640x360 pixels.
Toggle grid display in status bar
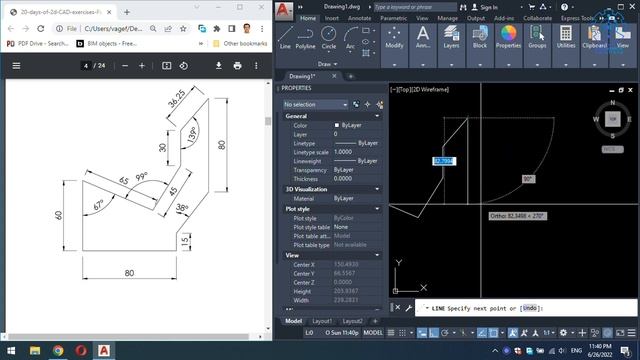click(391, 333)
